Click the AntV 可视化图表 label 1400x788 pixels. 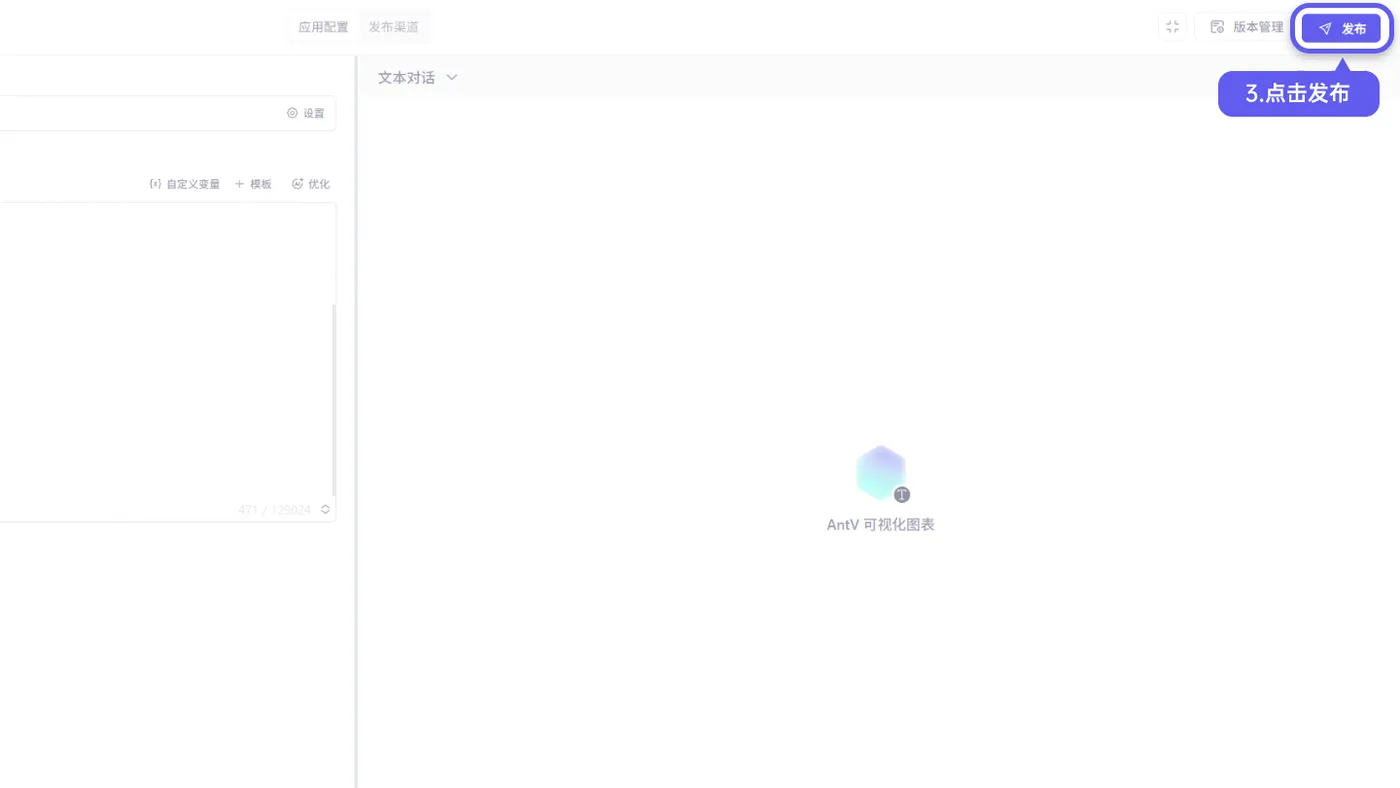(880, 525)
